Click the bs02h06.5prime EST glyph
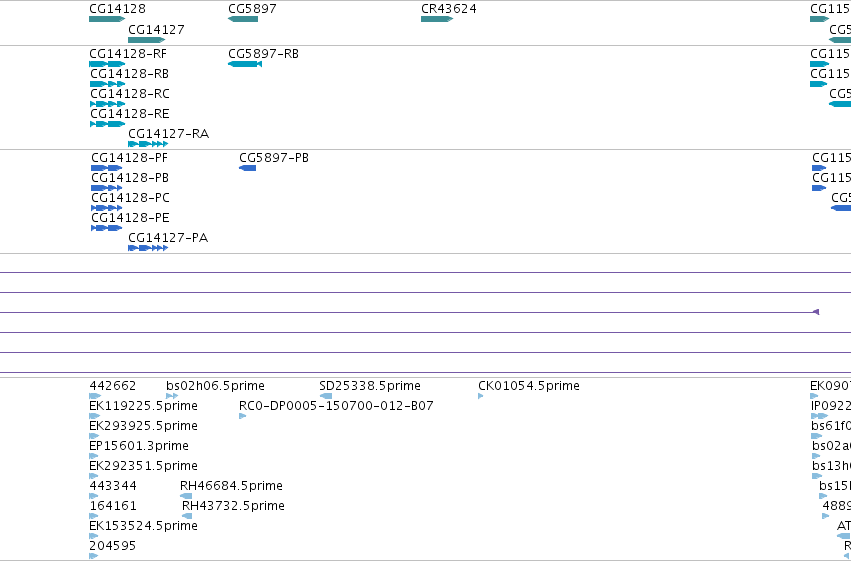 (172, 396)
